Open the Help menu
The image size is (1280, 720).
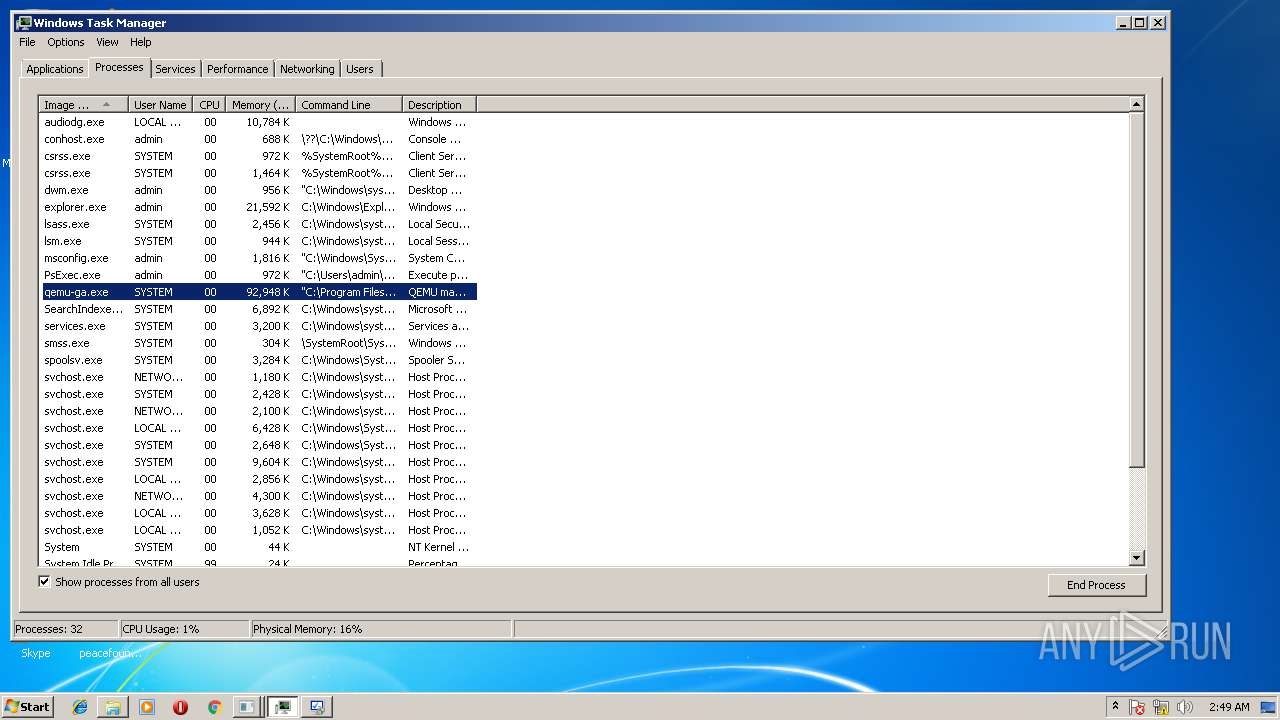pyautogui.click(x=141, y=42)
